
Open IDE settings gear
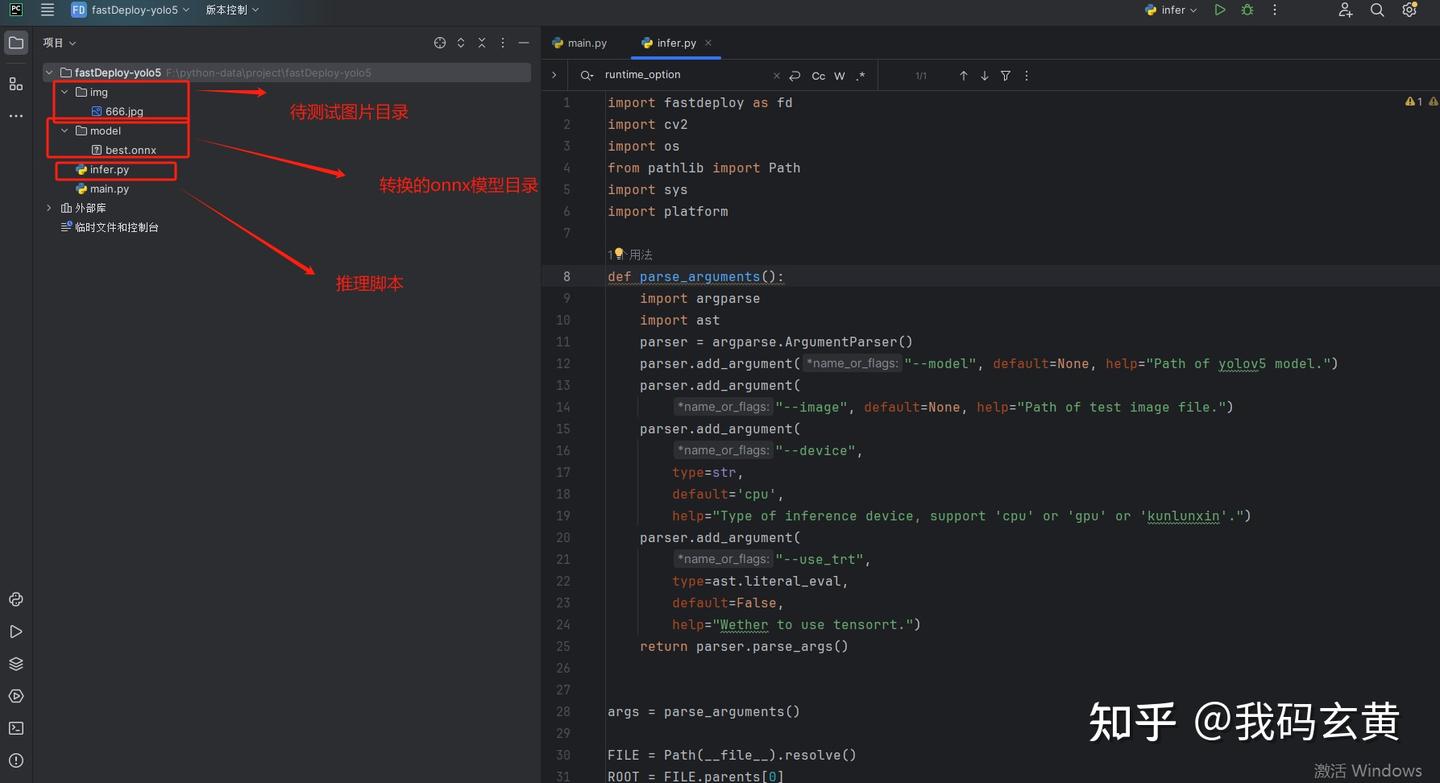(1409, 10)
